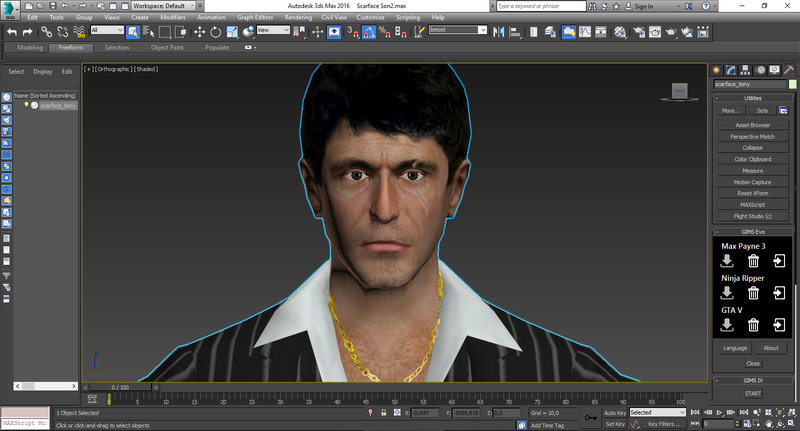Open the Rendering menu

pos(298,17)
